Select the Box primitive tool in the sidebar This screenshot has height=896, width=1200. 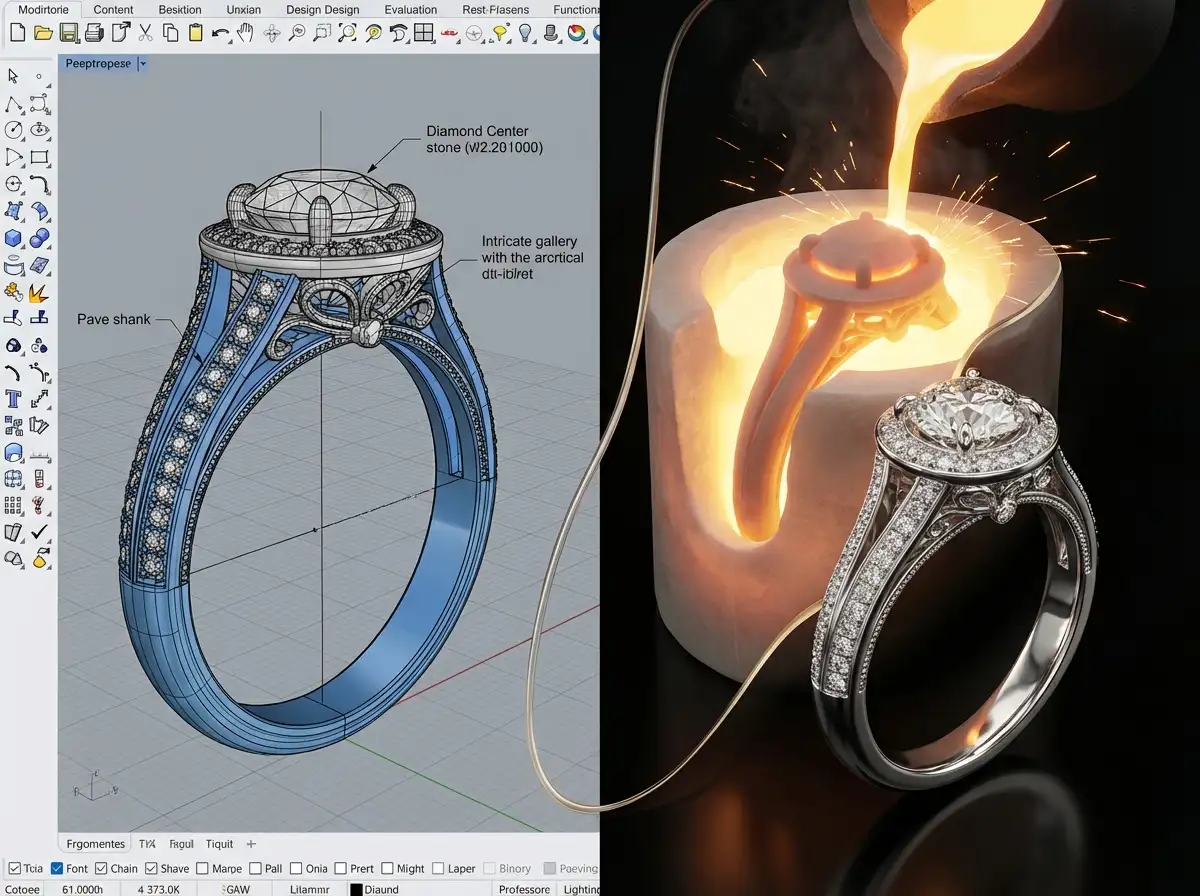[14, 237]
